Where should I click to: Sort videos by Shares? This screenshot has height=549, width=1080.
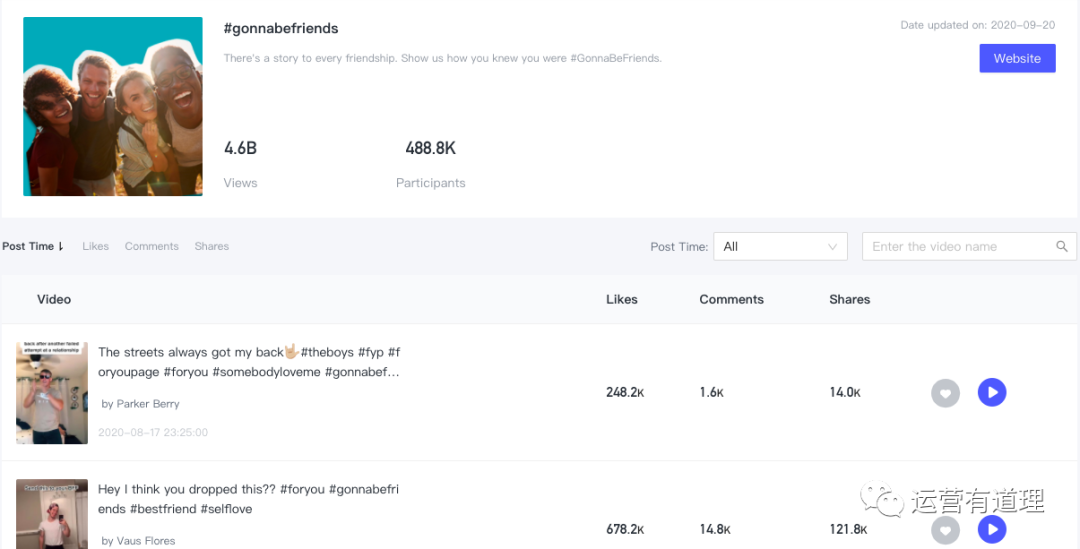coord(211,246)
